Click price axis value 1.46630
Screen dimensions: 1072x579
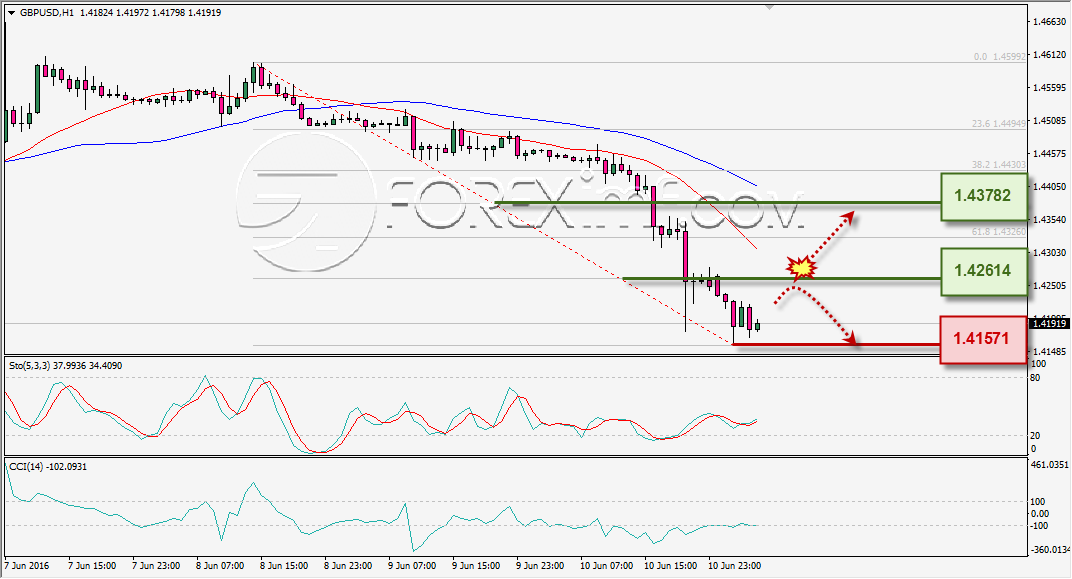click(1049, 22)
